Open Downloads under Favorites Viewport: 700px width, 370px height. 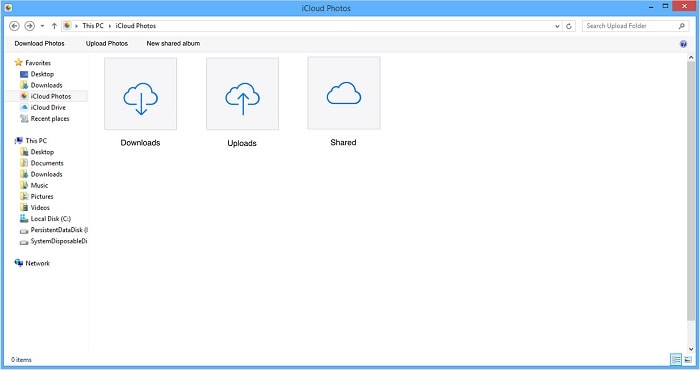[x=46, y=85]
